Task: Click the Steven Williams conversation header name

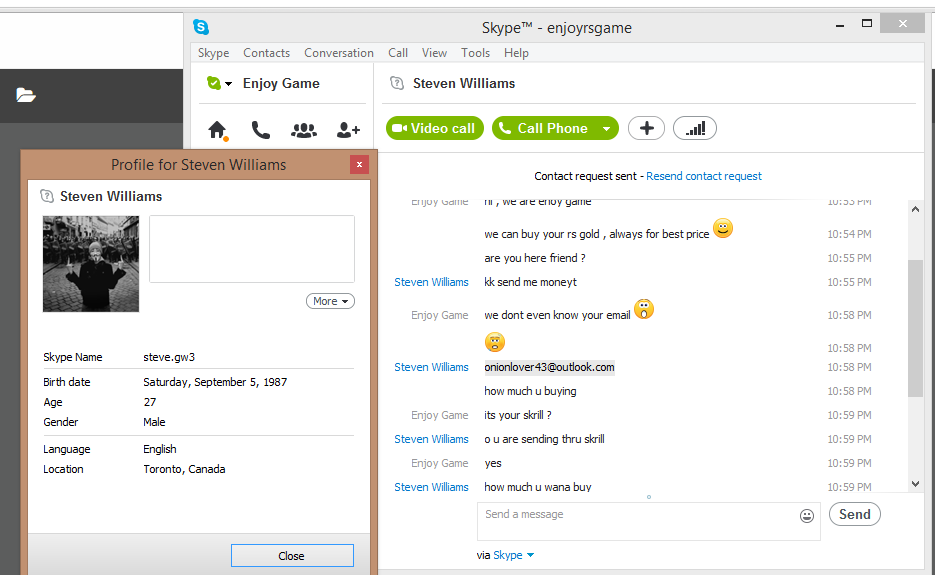Action: (464, 83)
